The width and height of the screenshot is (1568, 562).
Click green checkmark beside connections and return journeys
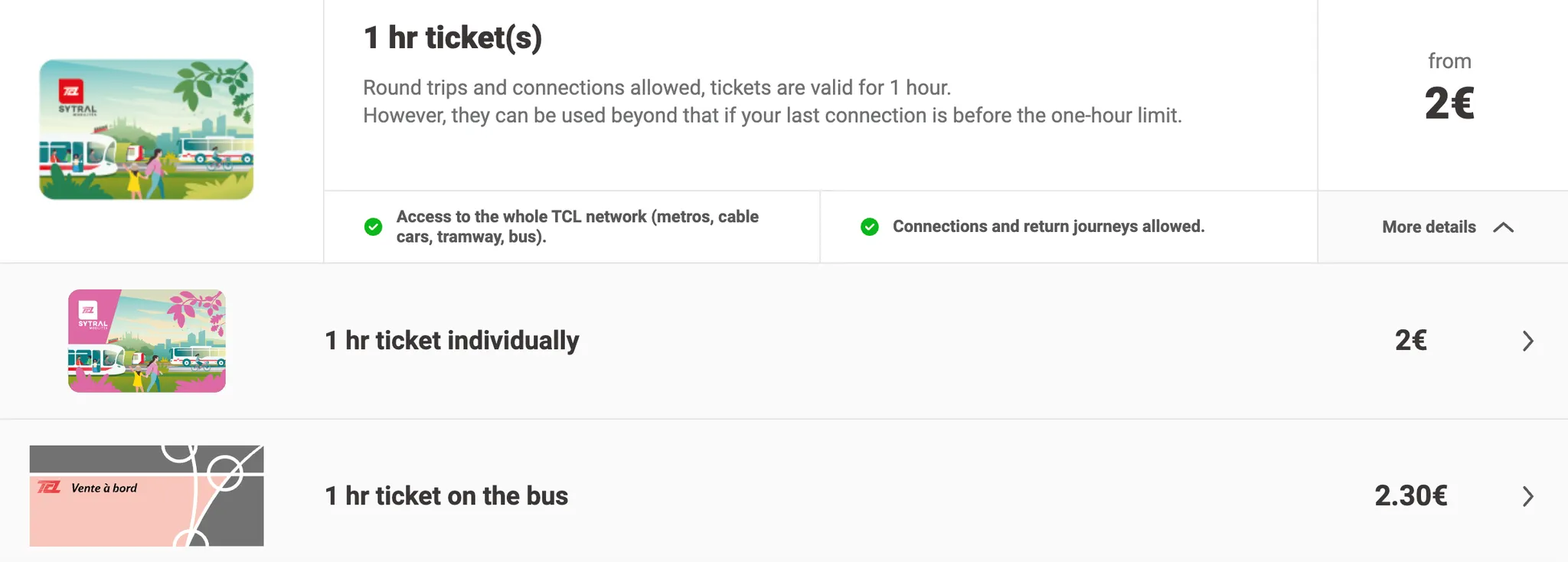tap(869, 227)
